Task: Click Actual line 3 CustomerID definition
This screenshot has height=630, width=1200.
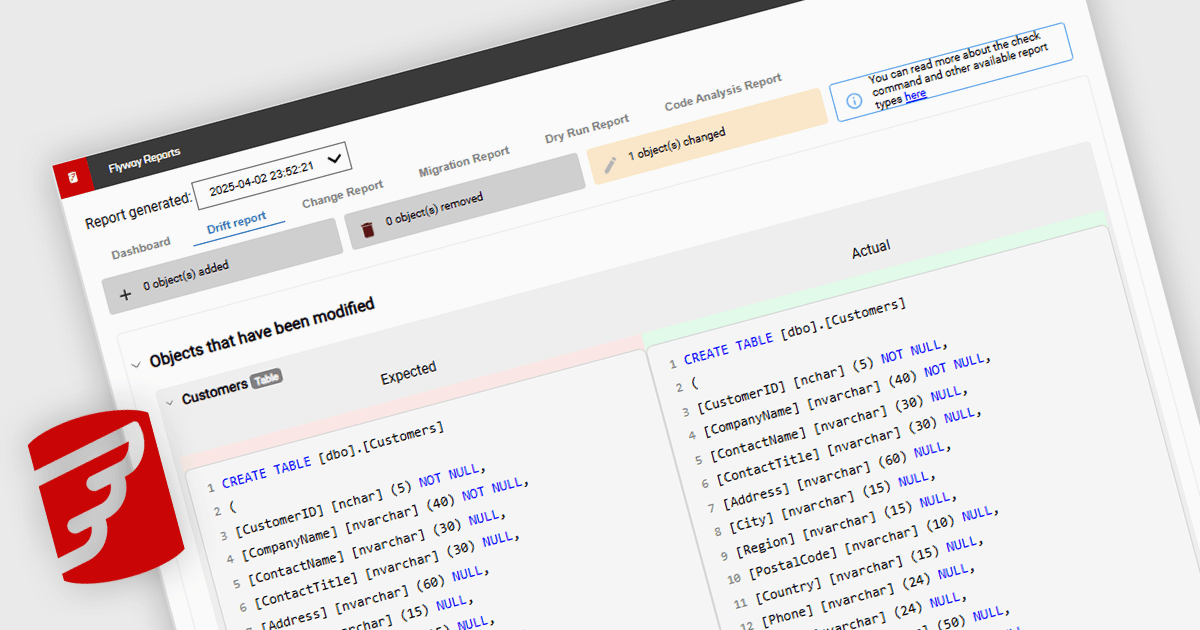Action: pos(820,377)
